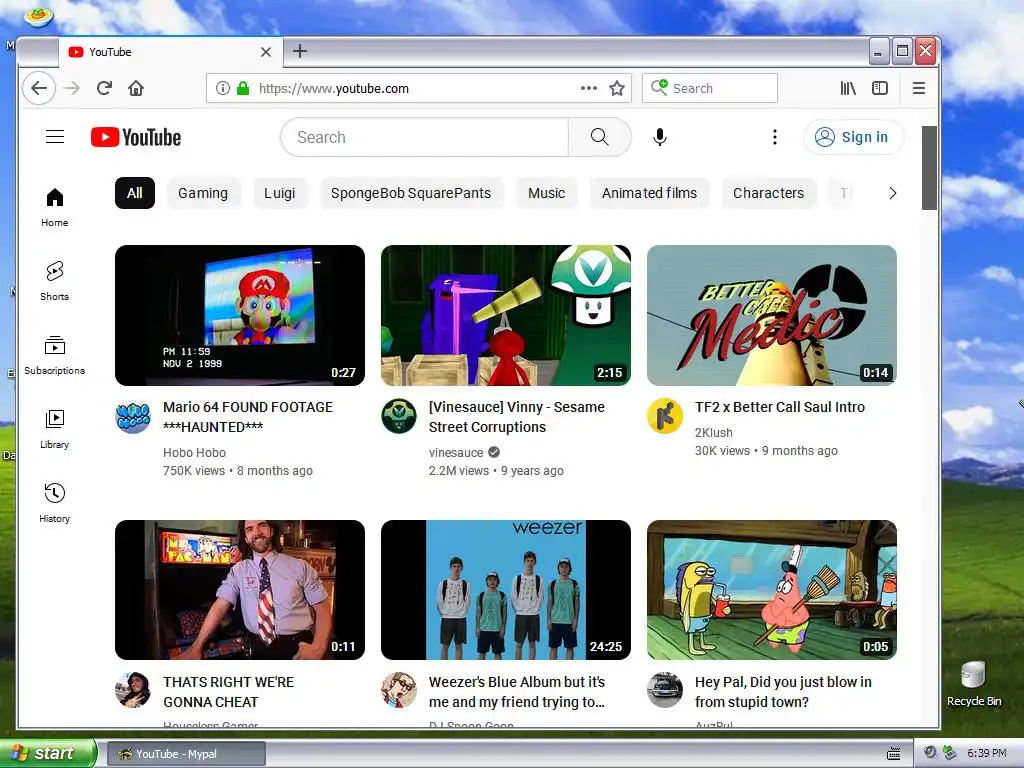The width and height of the screenshot is (1024, 768).
Task: Open Subscriptions in YouTube sidebar
Action: tap(55, 356)
